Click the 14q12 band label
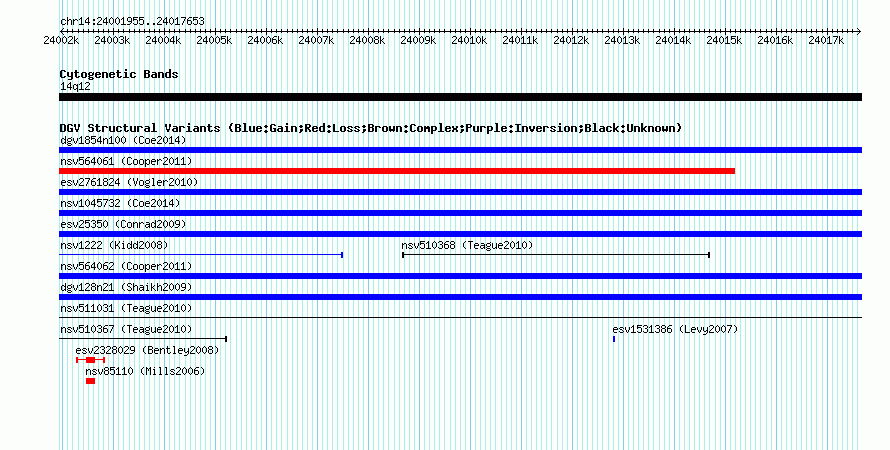 (75, 86)
